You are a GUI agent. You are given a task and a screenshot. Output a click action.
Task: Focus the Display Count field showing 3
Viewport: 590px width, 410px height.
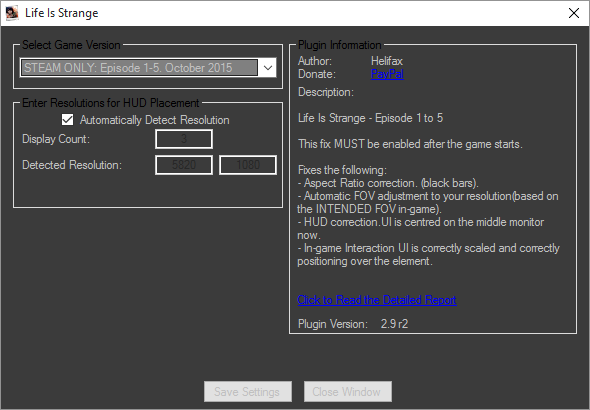184,139
